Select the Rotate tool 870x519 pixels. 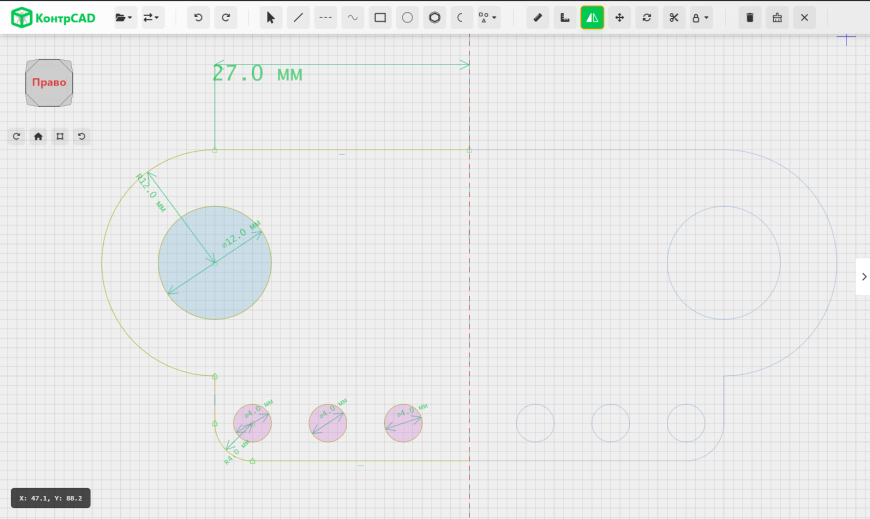click(646, 18)
